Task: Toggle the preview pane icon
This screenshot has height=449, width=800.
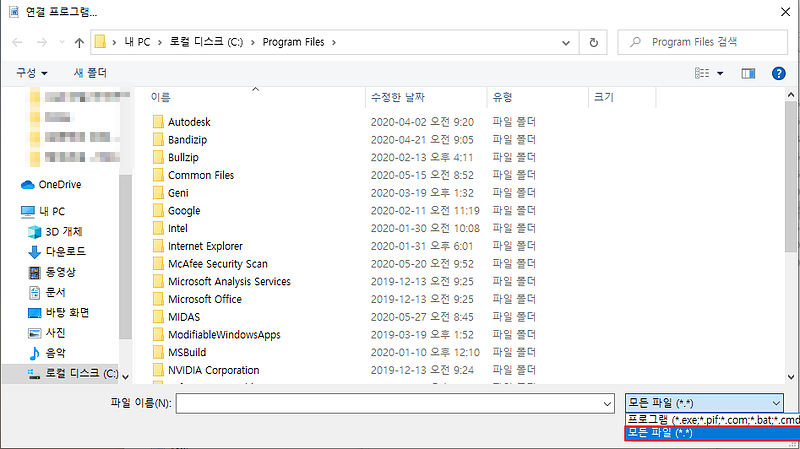Action: (x=748, y=73)
